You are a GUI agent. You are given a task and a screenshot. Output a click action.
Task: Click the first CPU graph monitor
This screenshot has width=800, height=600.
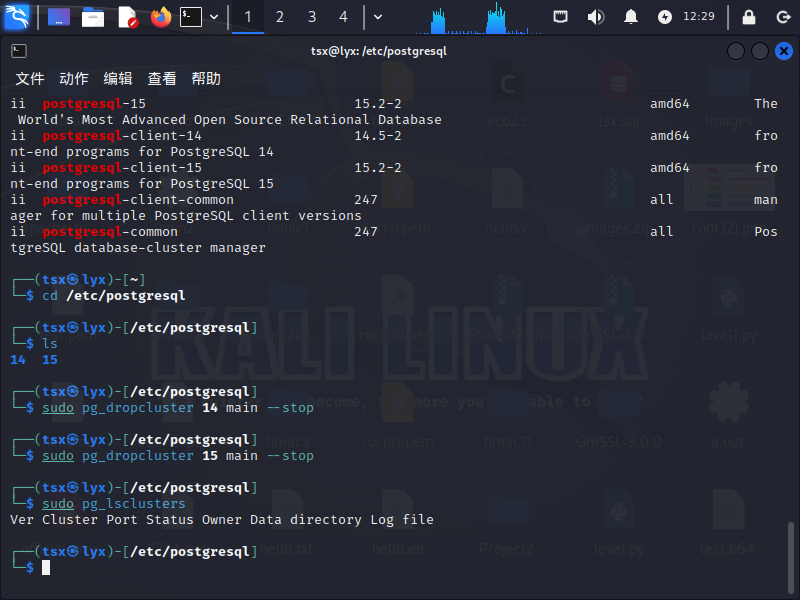[x=439, y=19]
